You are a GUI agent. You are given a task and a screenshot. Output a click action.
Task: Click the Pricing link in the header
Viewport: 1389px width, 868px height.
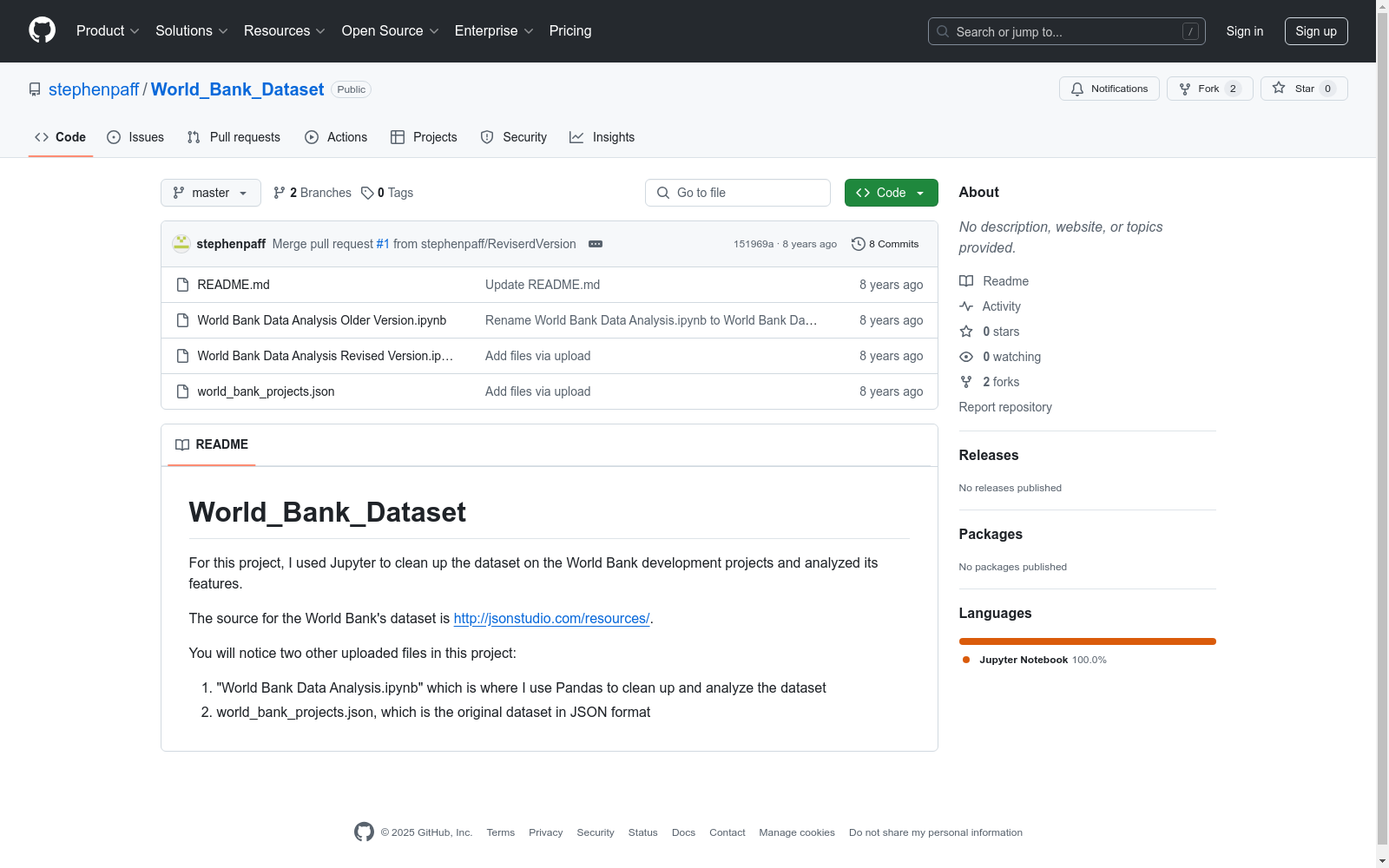570,31
